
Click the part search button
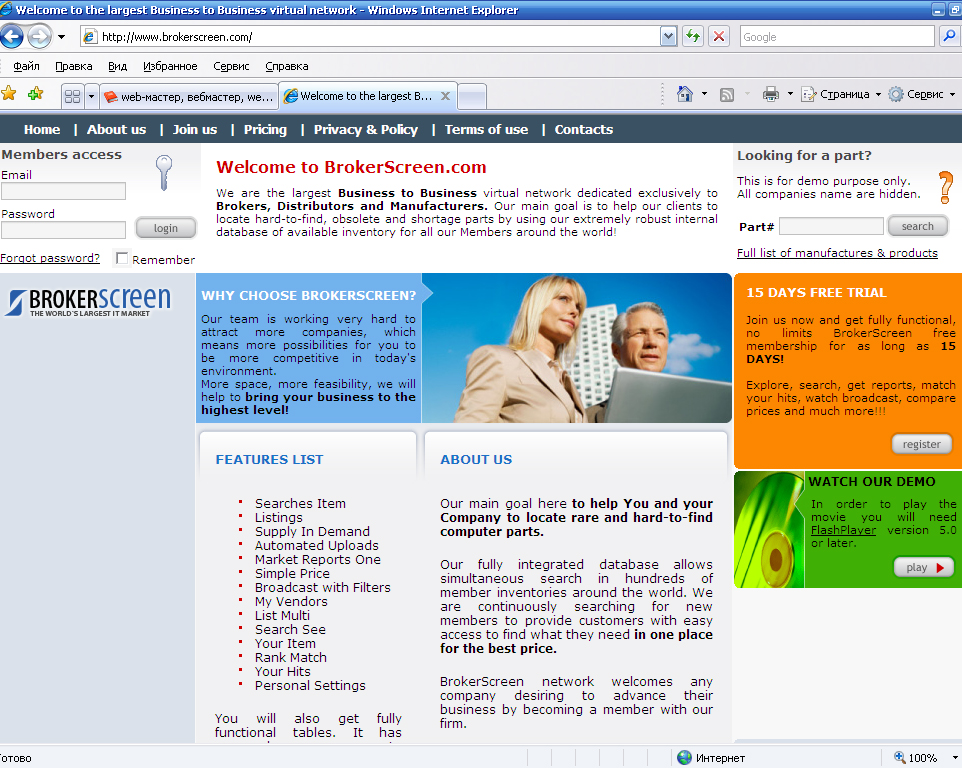click(x=917, y=226)
